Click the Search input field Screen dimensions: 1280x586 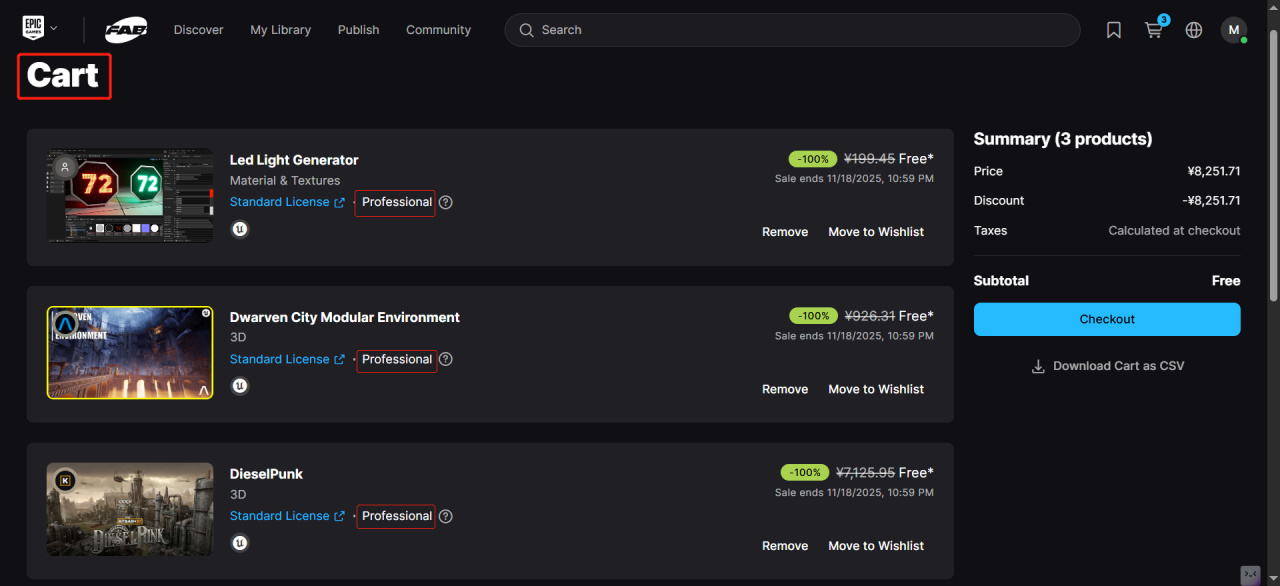tap(800, 30)
